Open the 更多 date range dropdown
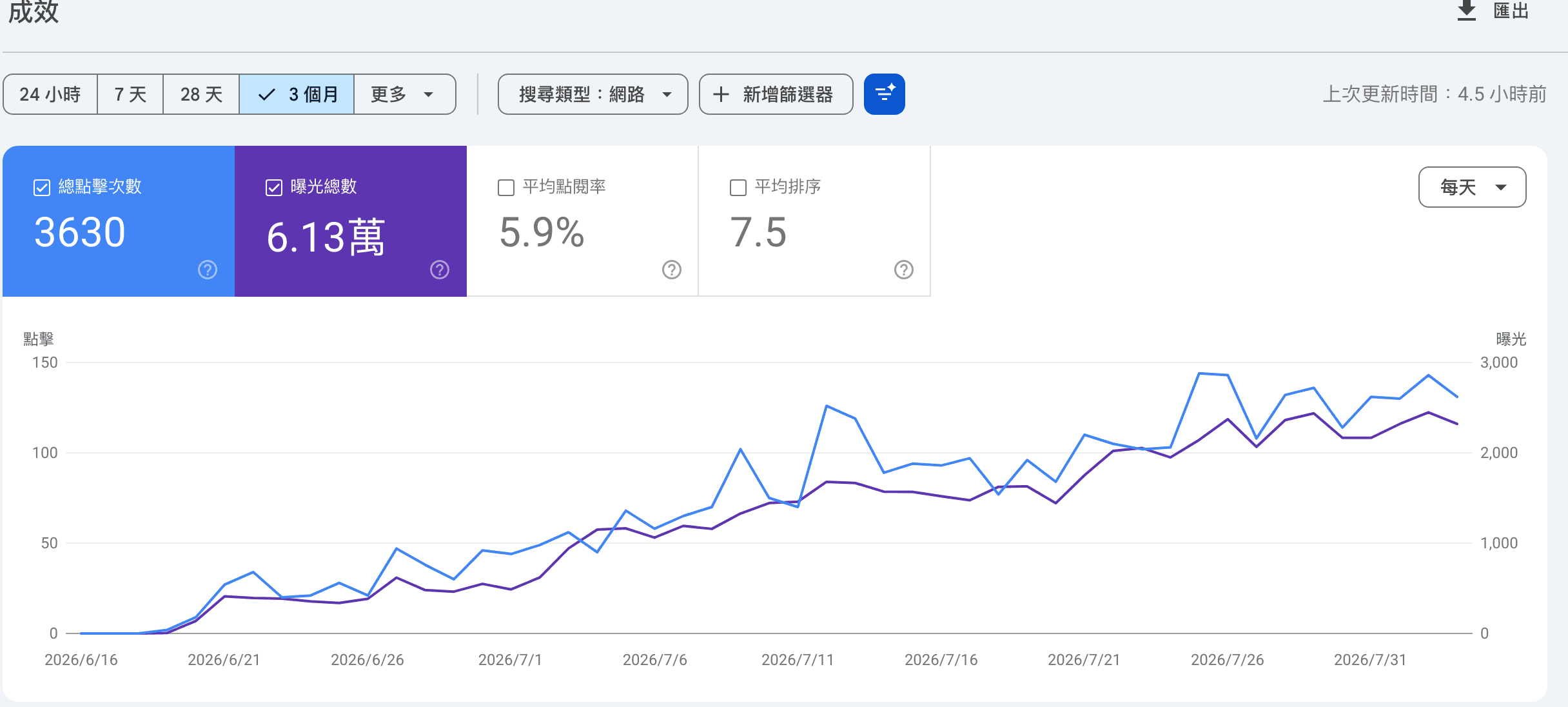The width and height of the screenshot is (1568, 707). (x=404, y=94)
